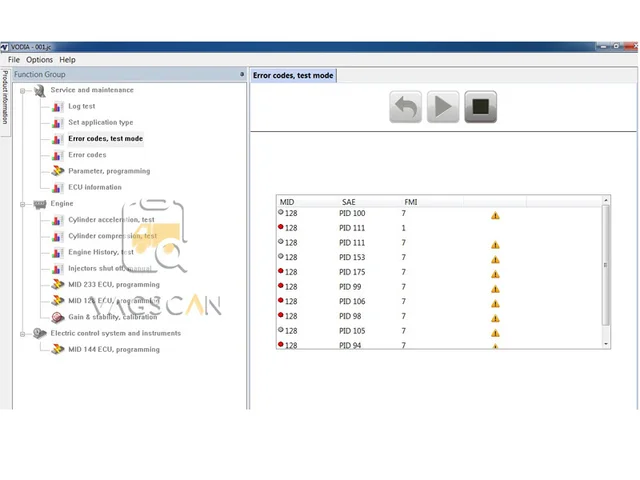Start the test with play button
This screenshot has height=480, width=640.
point(443,107)
